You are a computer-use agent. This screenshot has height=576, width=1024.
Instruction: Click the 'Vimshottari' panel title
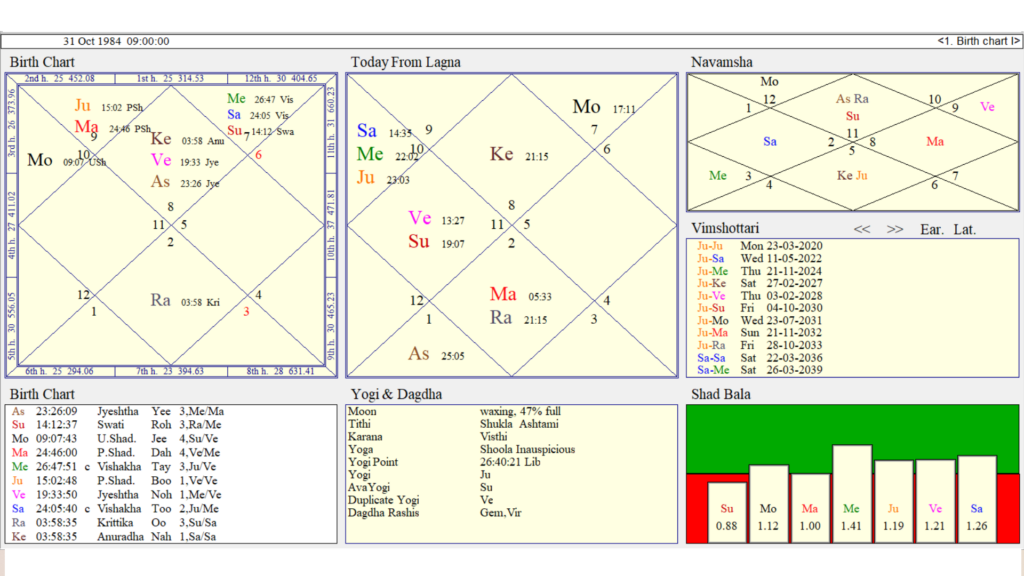click(725, 229)
